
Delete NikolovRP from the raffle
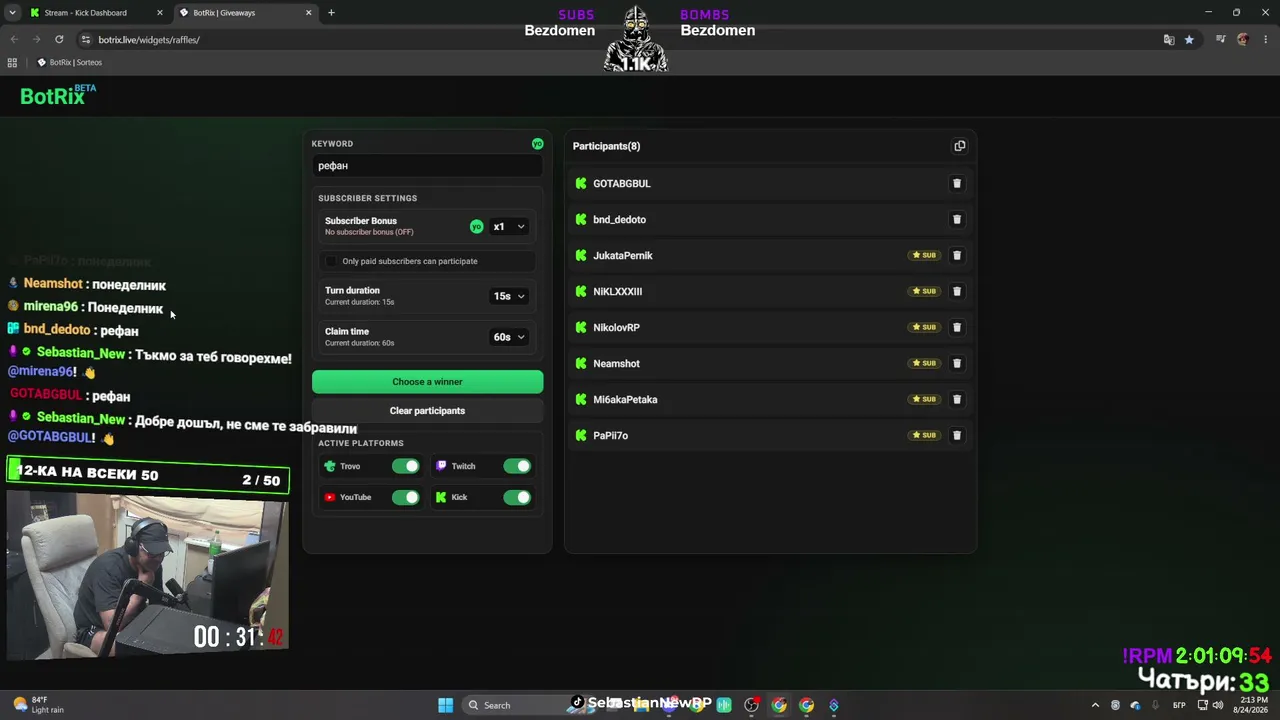pos(957,328)
